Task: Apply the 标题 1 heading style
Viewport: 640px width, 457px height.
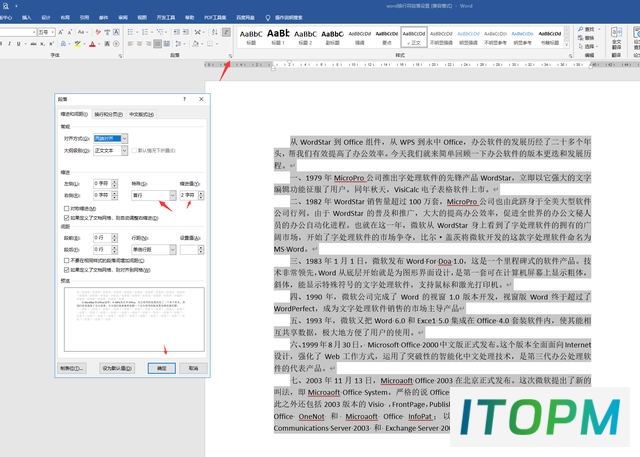Action: [278, 37]
